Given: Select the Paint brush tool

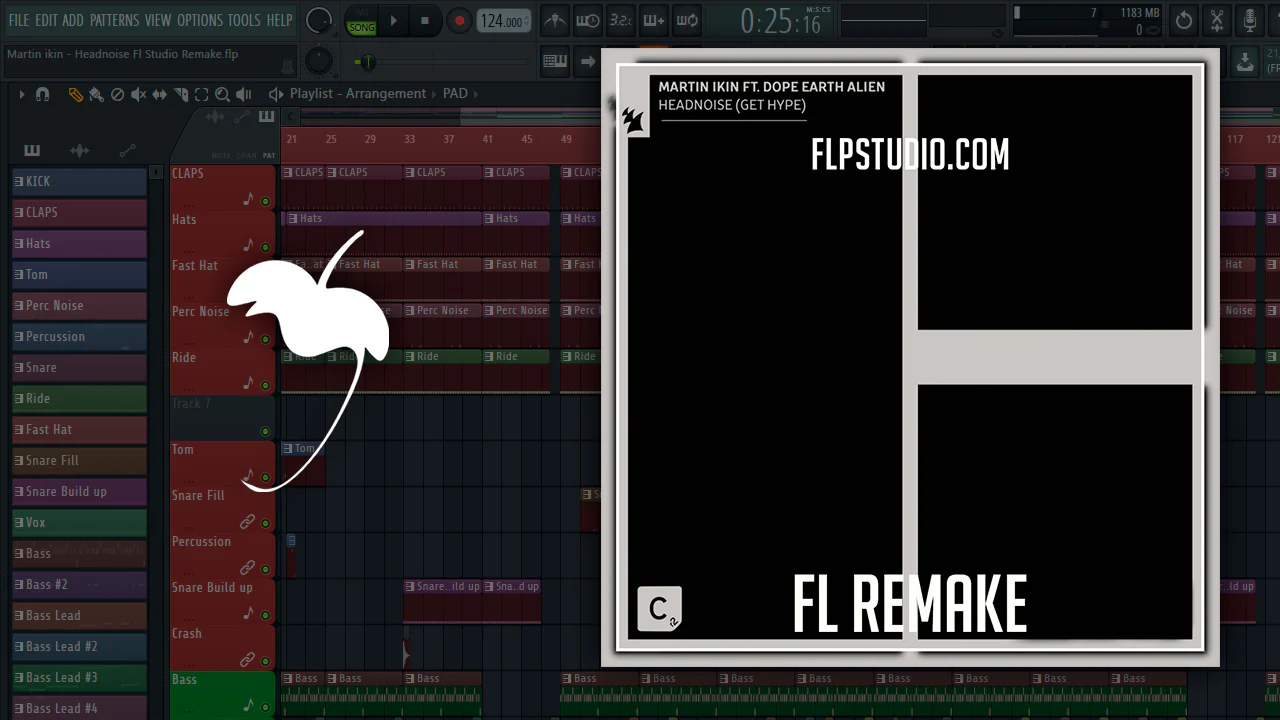Looking at the screenshot, I should (x=96, y=94).
